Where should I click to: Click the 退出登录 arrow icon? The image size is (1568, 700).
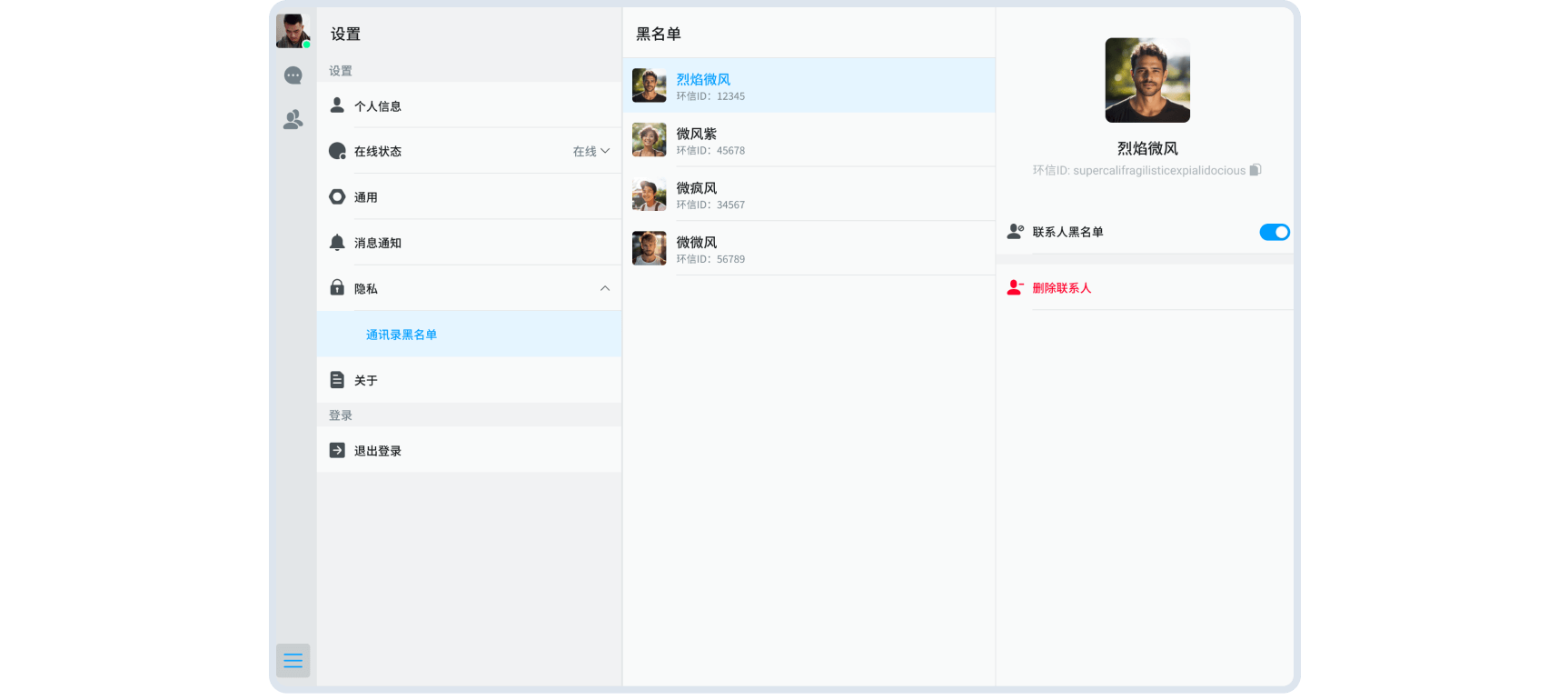pos(337,450)
